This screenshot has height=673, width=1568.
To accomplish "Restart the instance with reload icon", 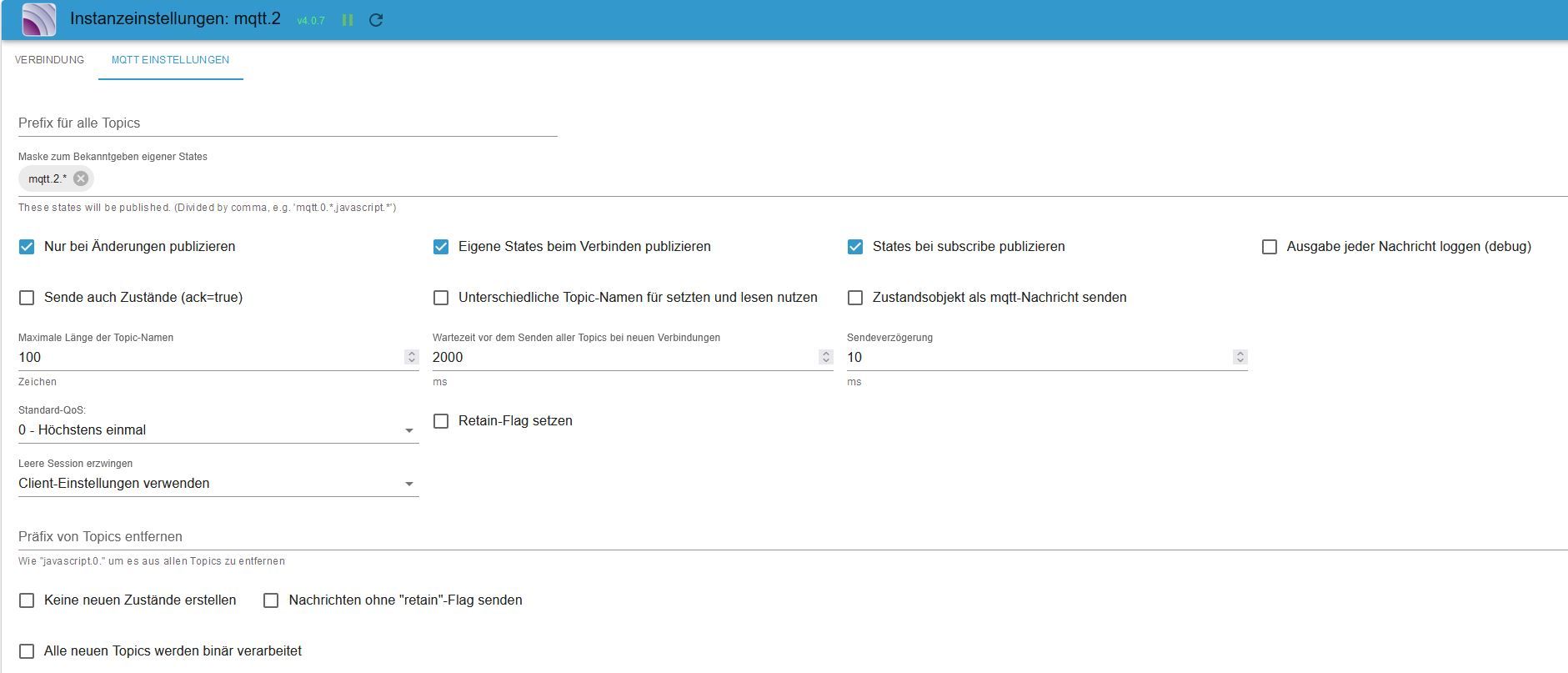I will pos(376,20).
